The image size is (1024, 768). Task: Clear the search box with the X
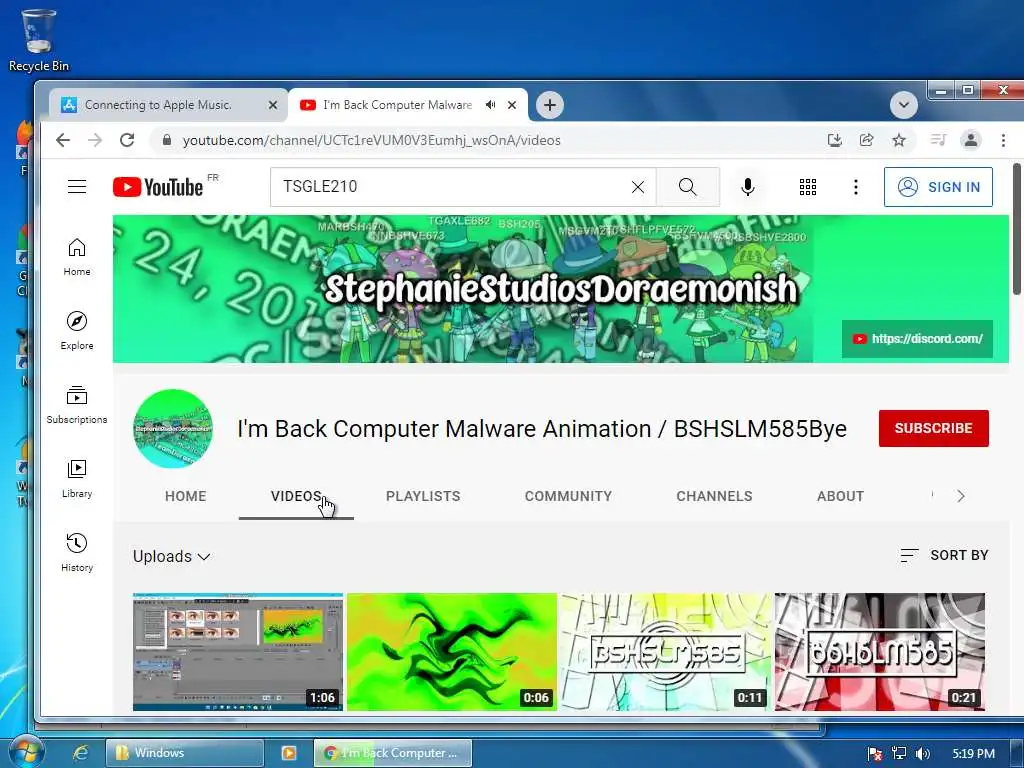[638, 187]
